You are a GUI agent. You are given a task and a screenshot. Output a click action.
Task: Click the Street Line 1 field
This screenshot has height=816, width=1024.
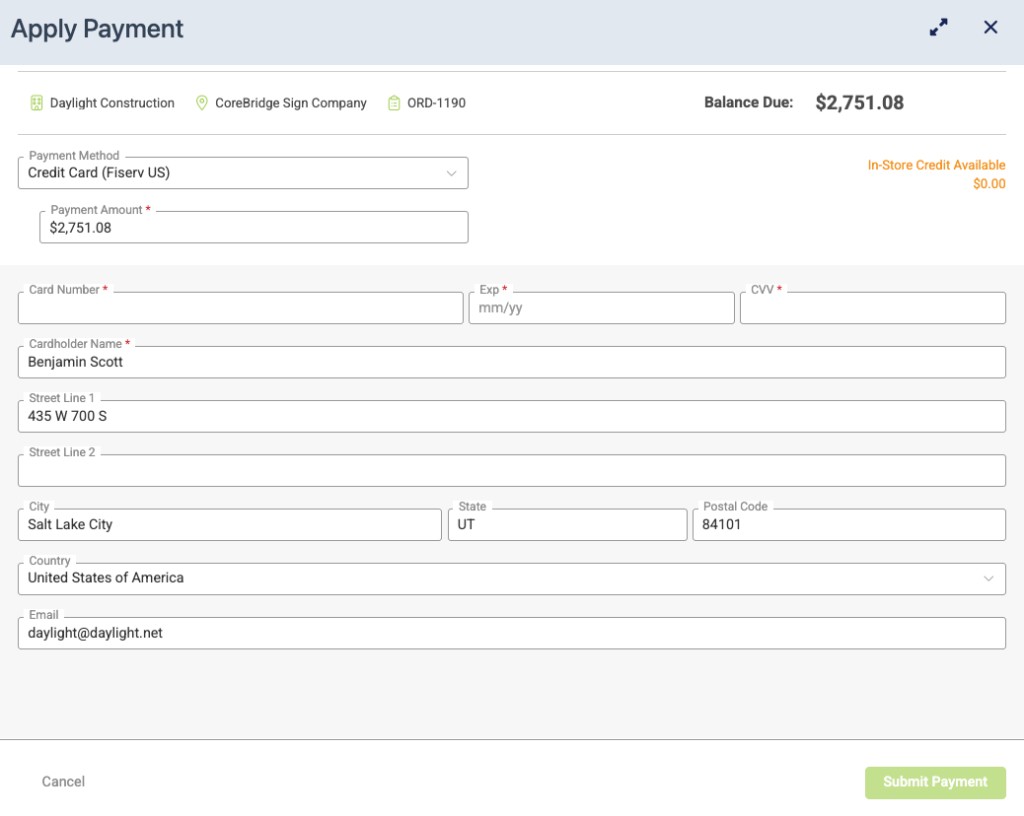[511, 416]
